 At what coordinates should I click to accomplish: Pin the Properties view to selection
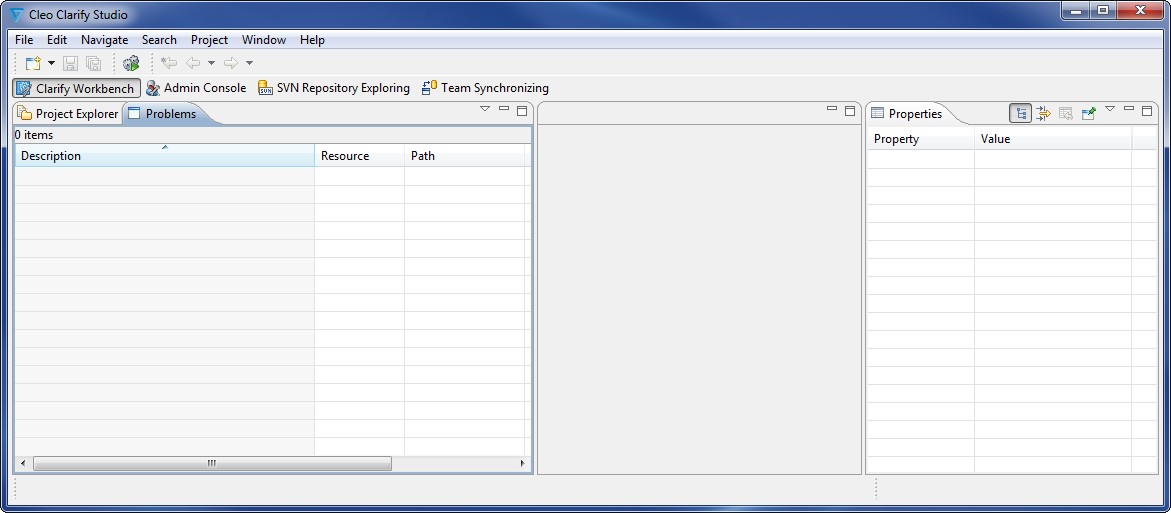1088,114
